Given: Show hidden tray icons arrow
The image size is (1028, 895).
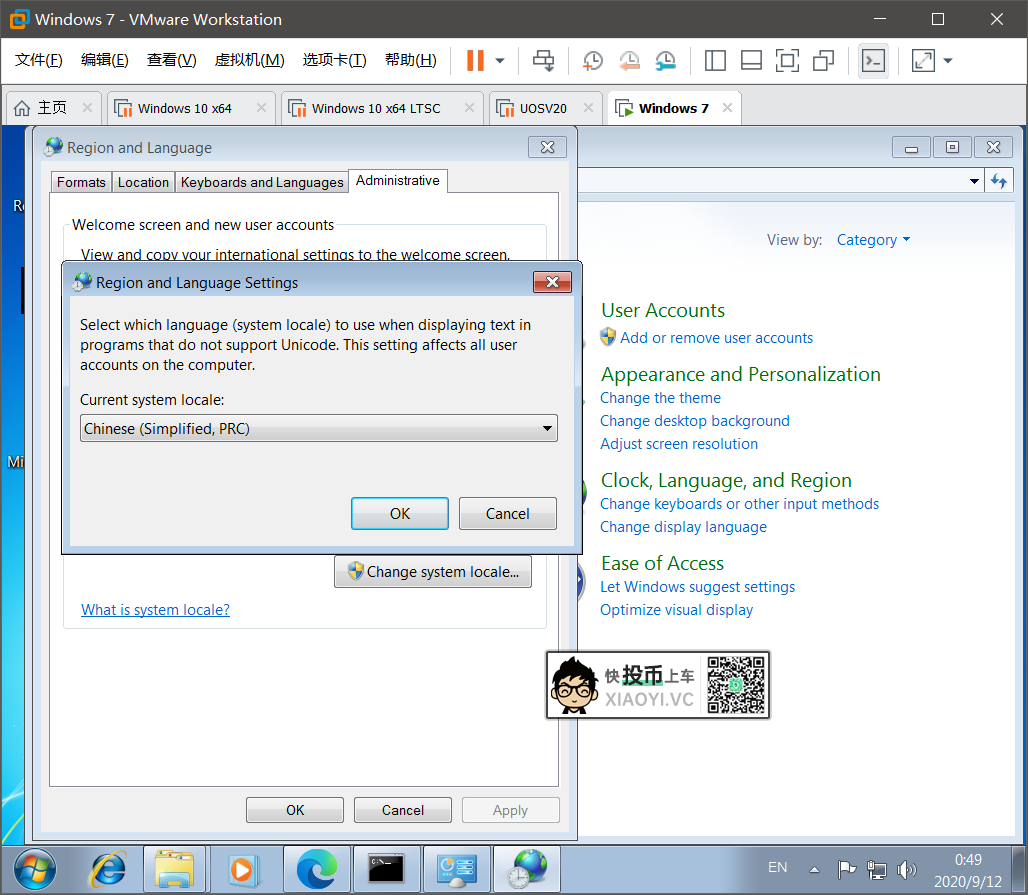Looking at the screenshot, I should coord(814,869).
